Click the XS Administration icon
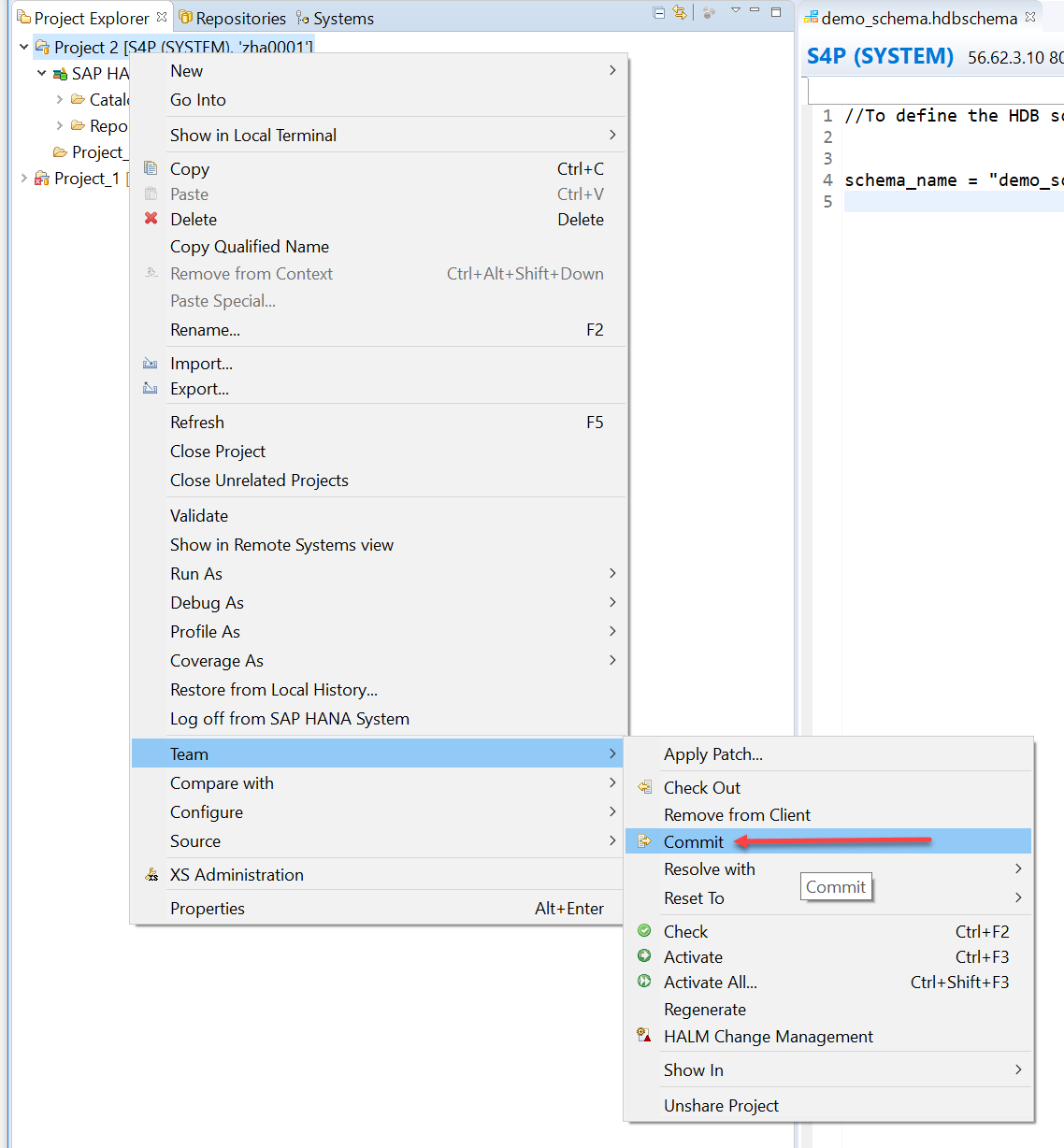The height and width of the screenshot is (1148, 1064). [x=151, y=875]
